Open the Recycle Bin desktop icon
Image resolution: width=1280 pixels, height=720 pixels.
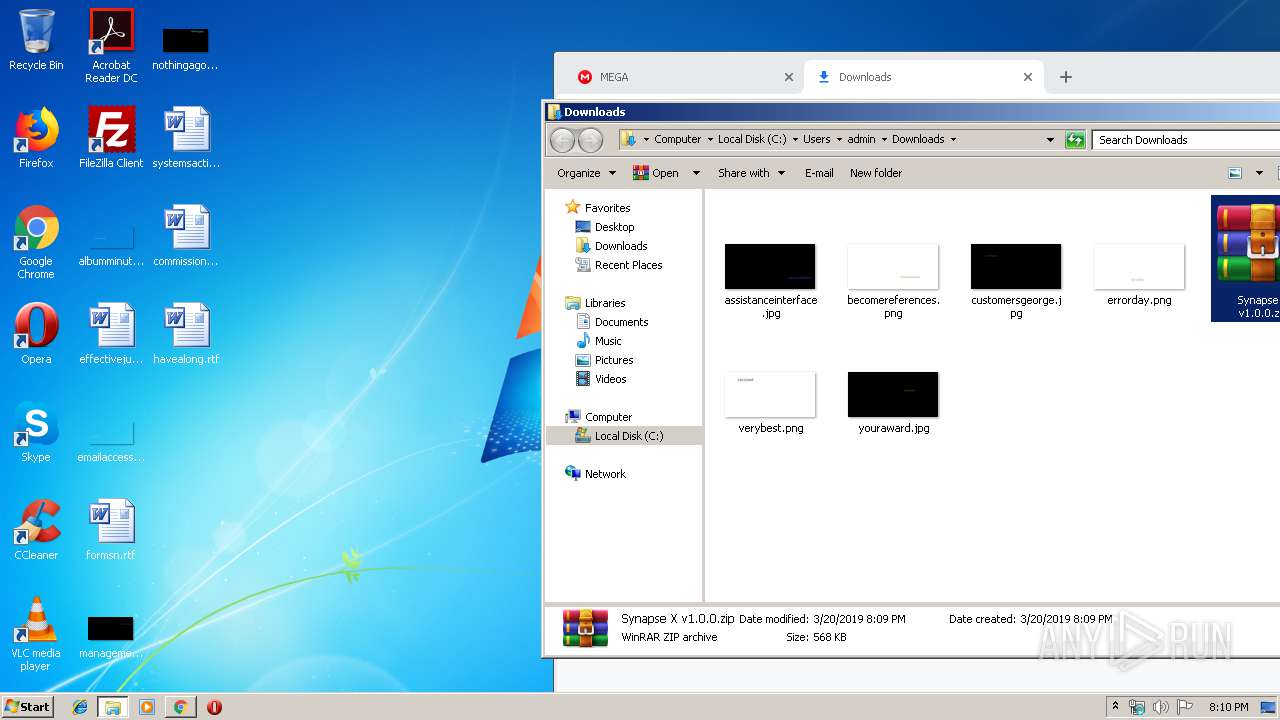pyautogui.click(x=36, y=41)
